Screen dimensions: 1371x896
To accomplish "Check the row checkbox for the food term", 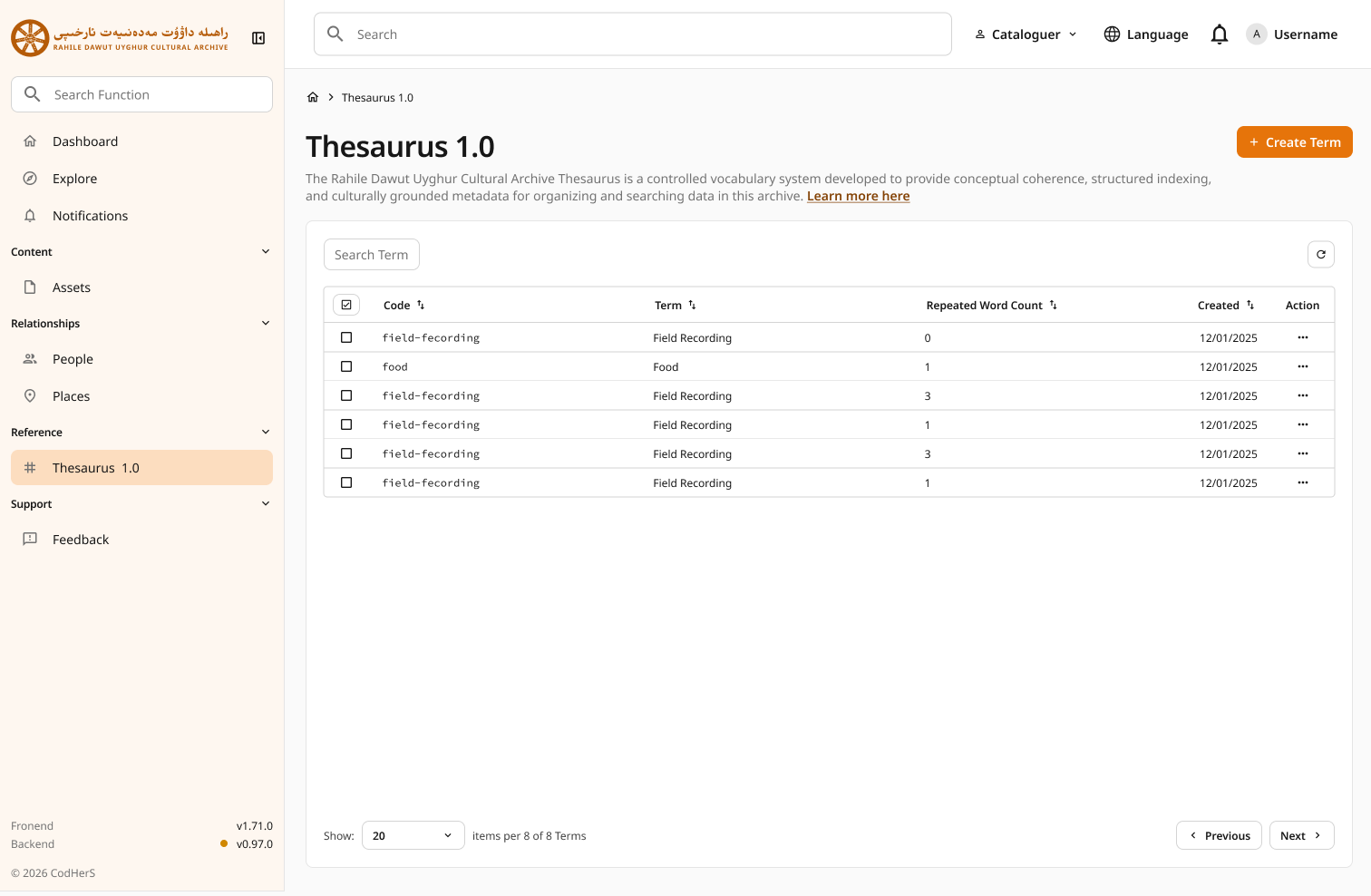I will tap(346, 366).
